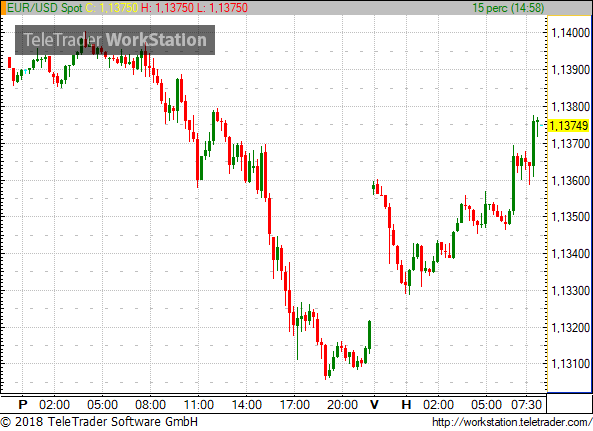Select the 17:00 time axis marker
593x431 pixels.
(295, 405)
